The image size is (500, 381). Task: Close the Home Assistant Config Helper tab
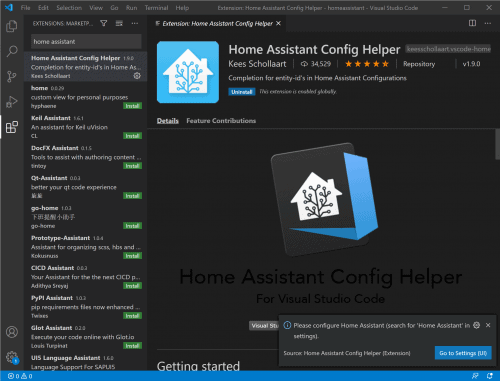[x=278, y=23]
